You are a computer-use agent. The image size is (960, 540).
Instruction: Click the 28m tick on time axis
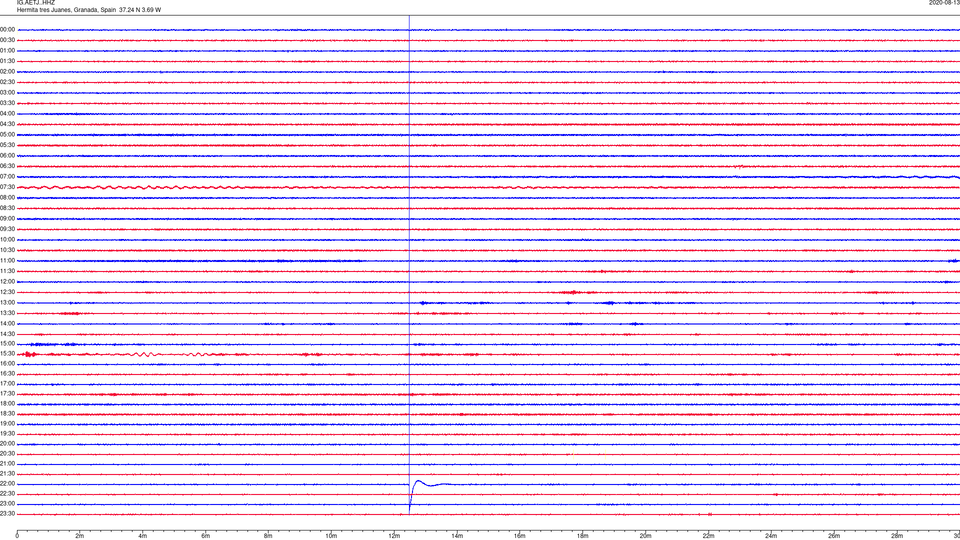[897, 536]
